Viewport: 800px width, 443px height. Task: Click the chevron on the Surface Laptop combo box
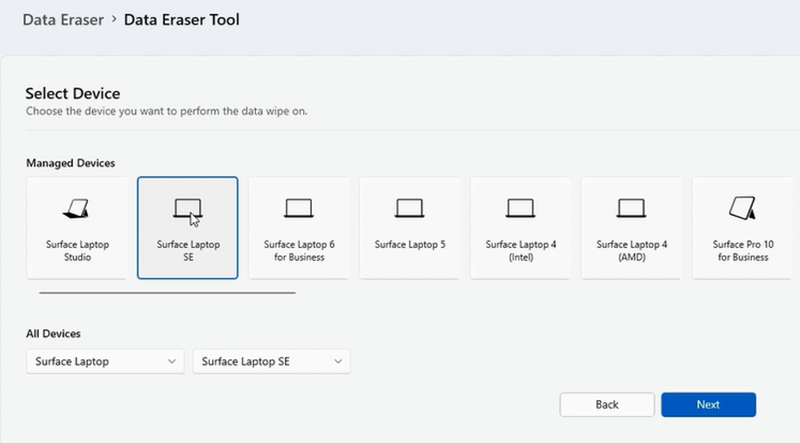[x=173, y=361]
